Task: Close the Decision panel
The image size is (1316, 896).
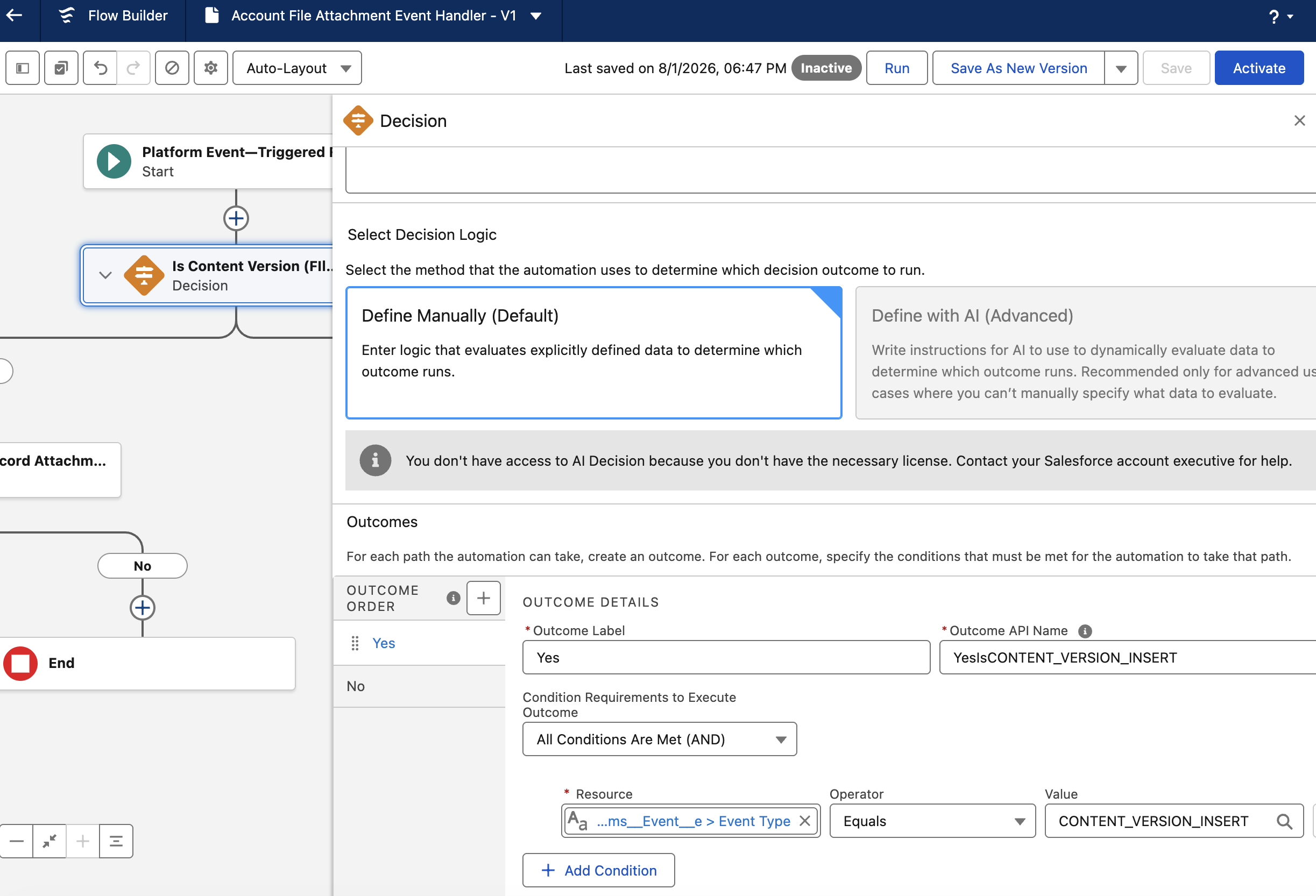Action: coord(1299,120)
